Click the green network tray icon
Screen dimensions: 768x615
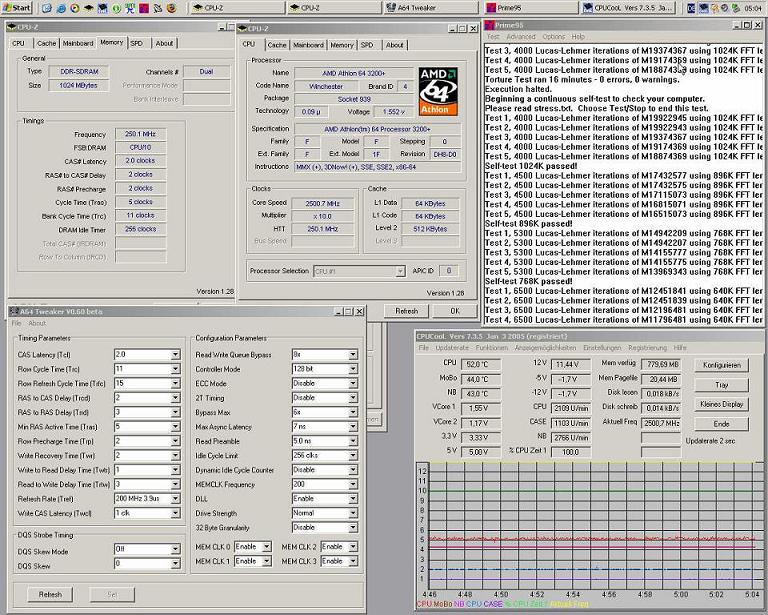pyautogui.click(x=735, y=8)
